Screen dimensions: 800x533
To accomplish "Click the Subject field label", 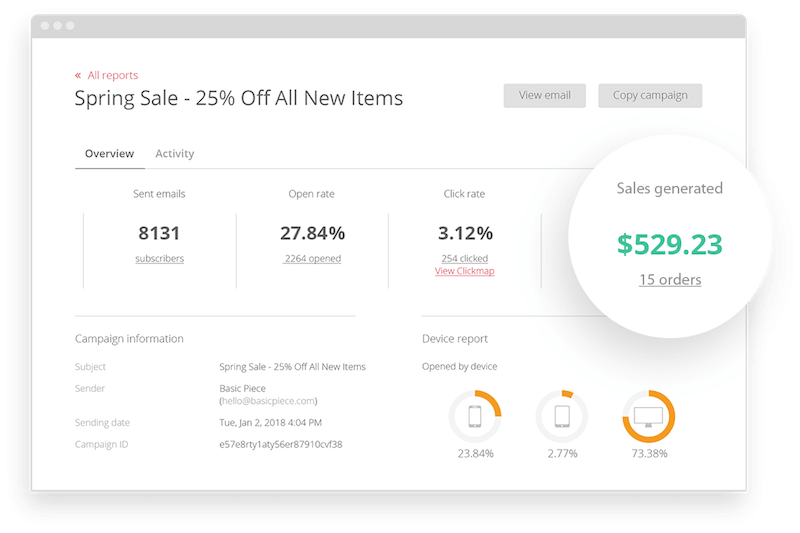I will point(90,367).
